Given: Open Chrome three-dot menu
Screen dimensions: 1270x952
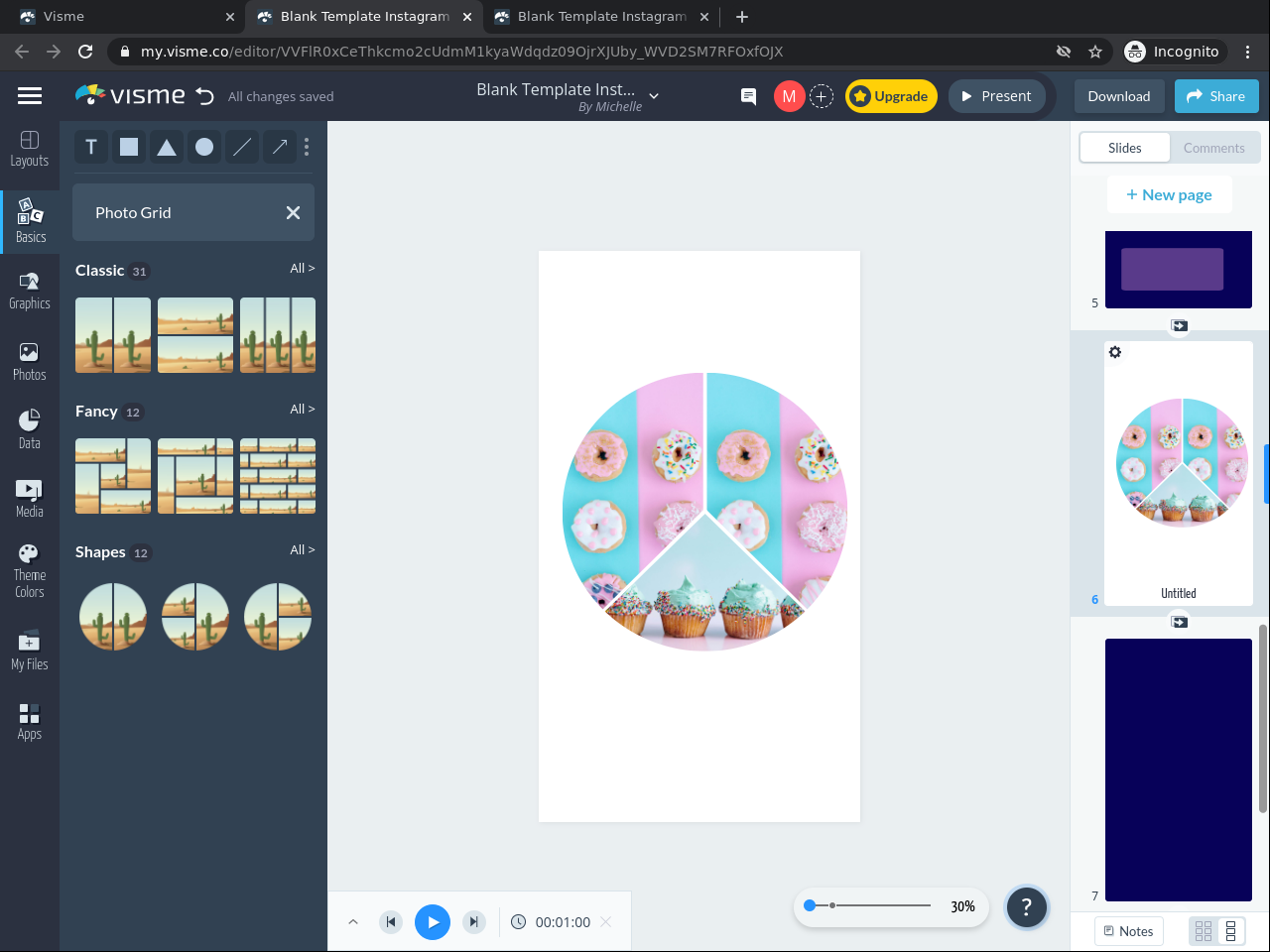Looking at the screenshot, I should 1248,52.
